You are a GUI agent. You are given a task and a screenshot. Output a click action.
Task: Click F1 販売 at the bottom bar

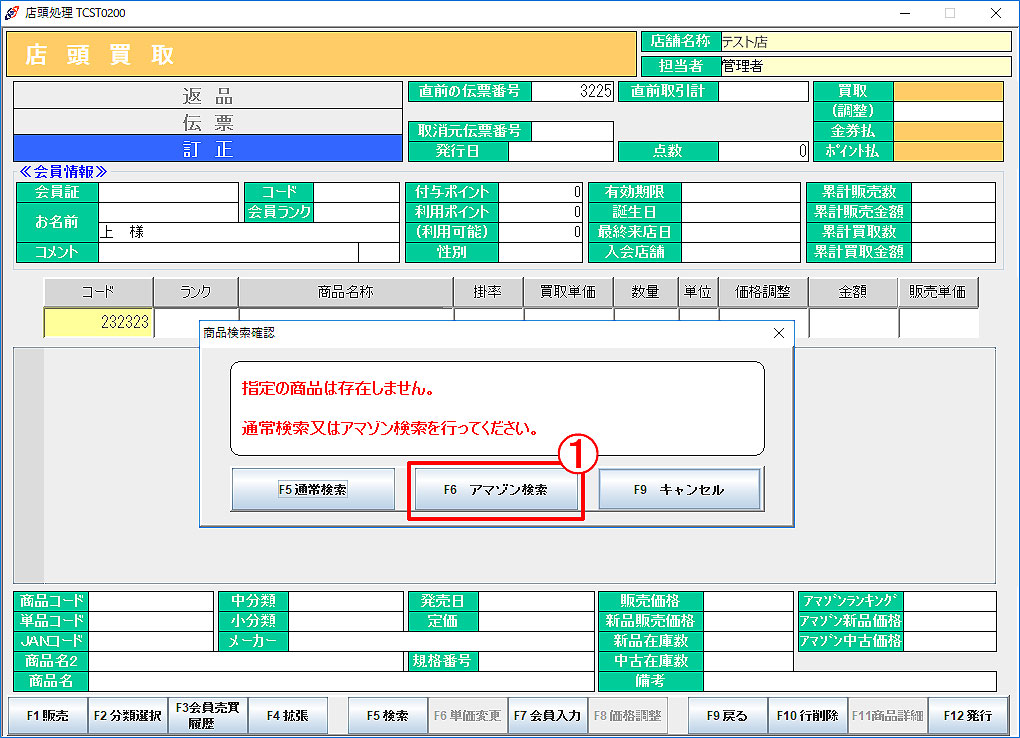[x=47, y=716]
